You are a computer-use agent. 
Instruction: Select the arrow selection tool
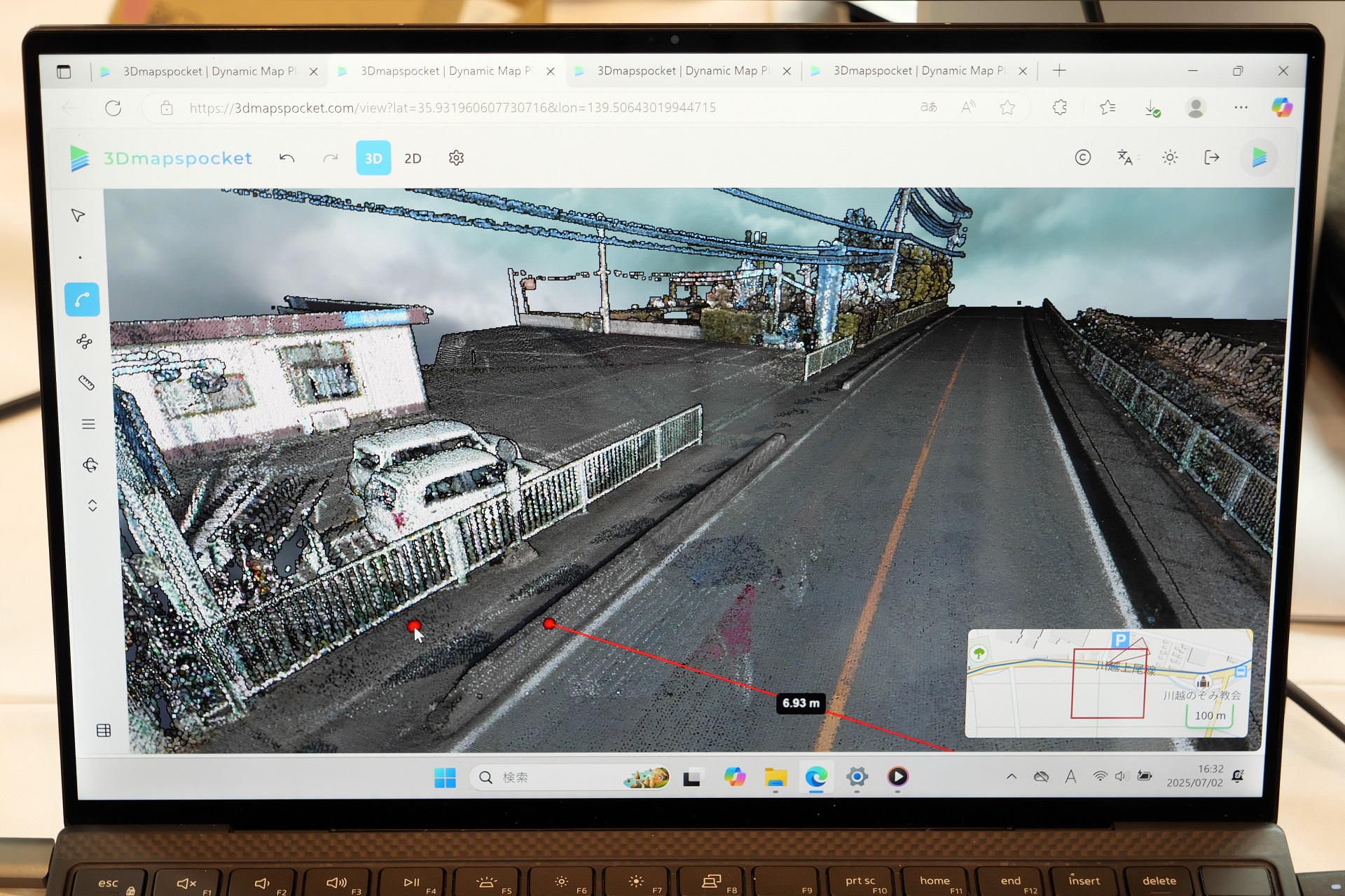pyautogui.click(x=77, y=215)
